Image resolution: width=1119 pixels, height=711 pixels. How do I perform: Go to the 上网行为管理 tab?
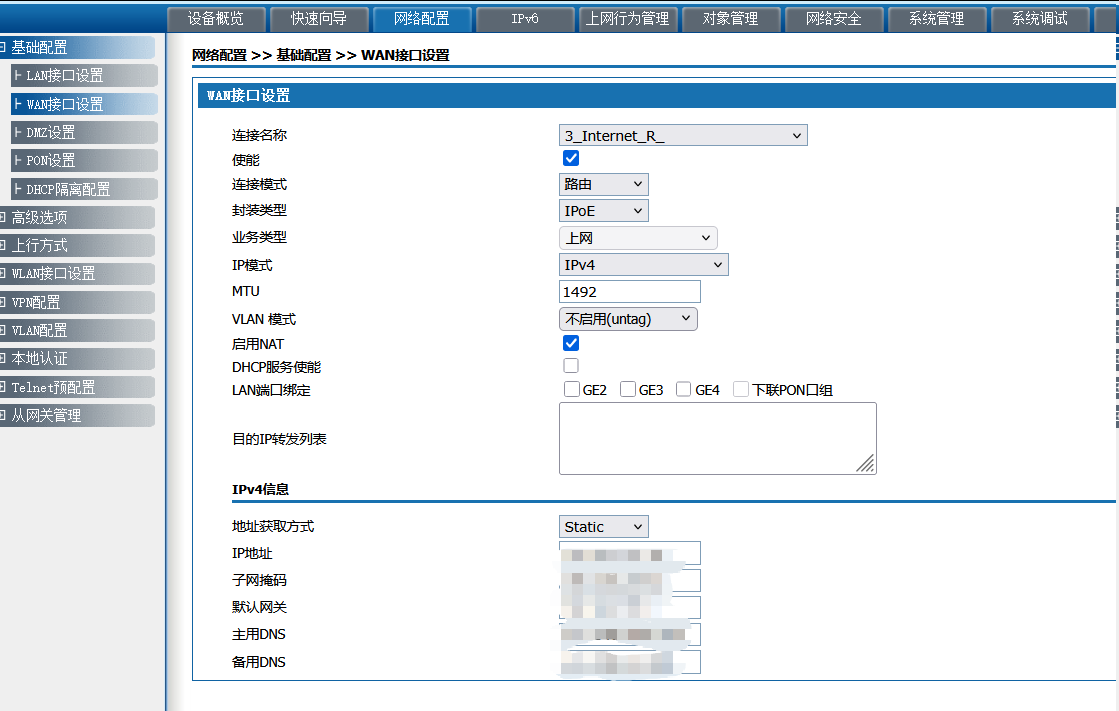pos(627,19)
